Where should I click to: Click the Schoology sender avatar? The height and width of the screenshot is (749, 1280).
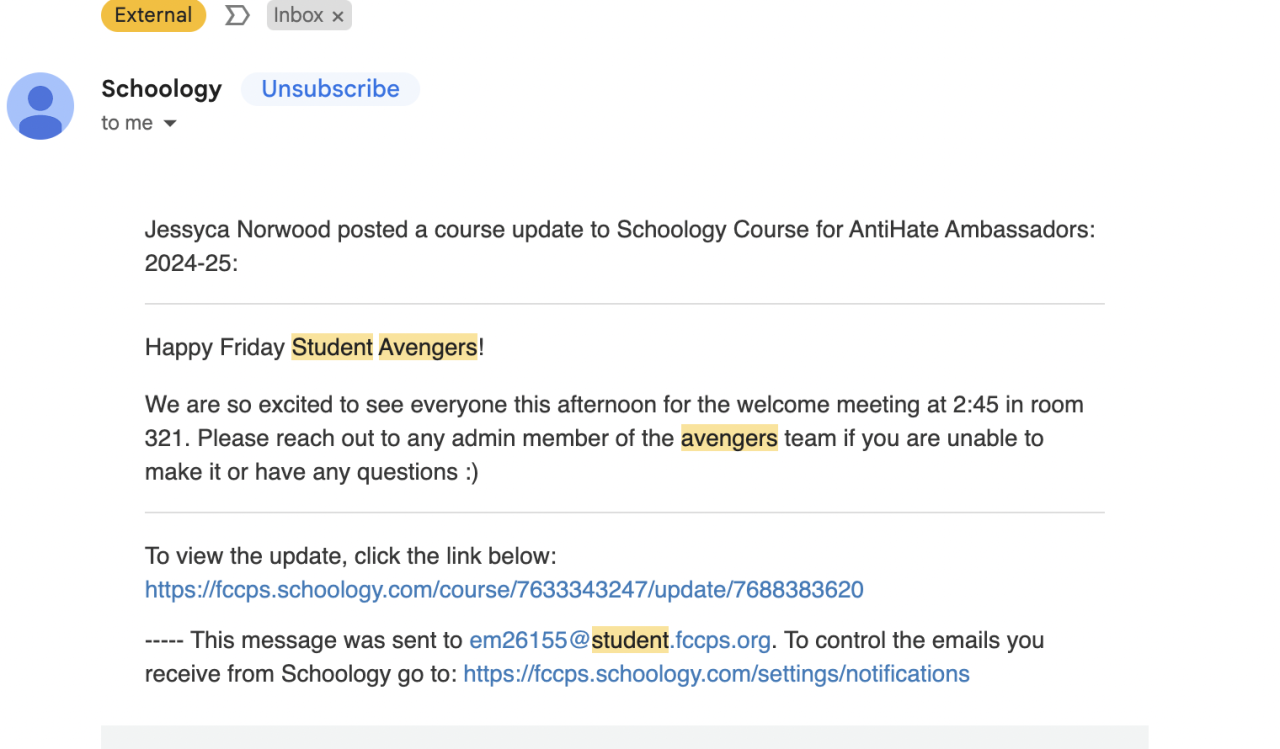[40, 106]
